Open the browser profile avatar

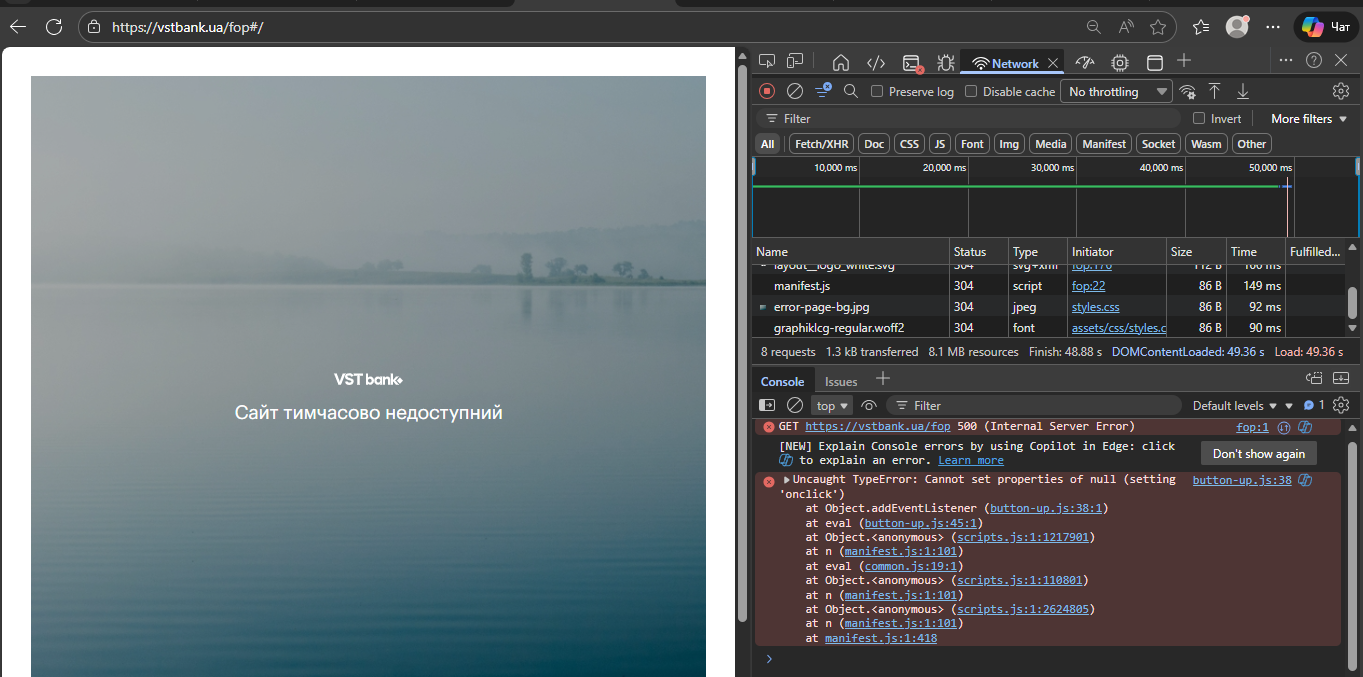click(x=1237, y=27)
